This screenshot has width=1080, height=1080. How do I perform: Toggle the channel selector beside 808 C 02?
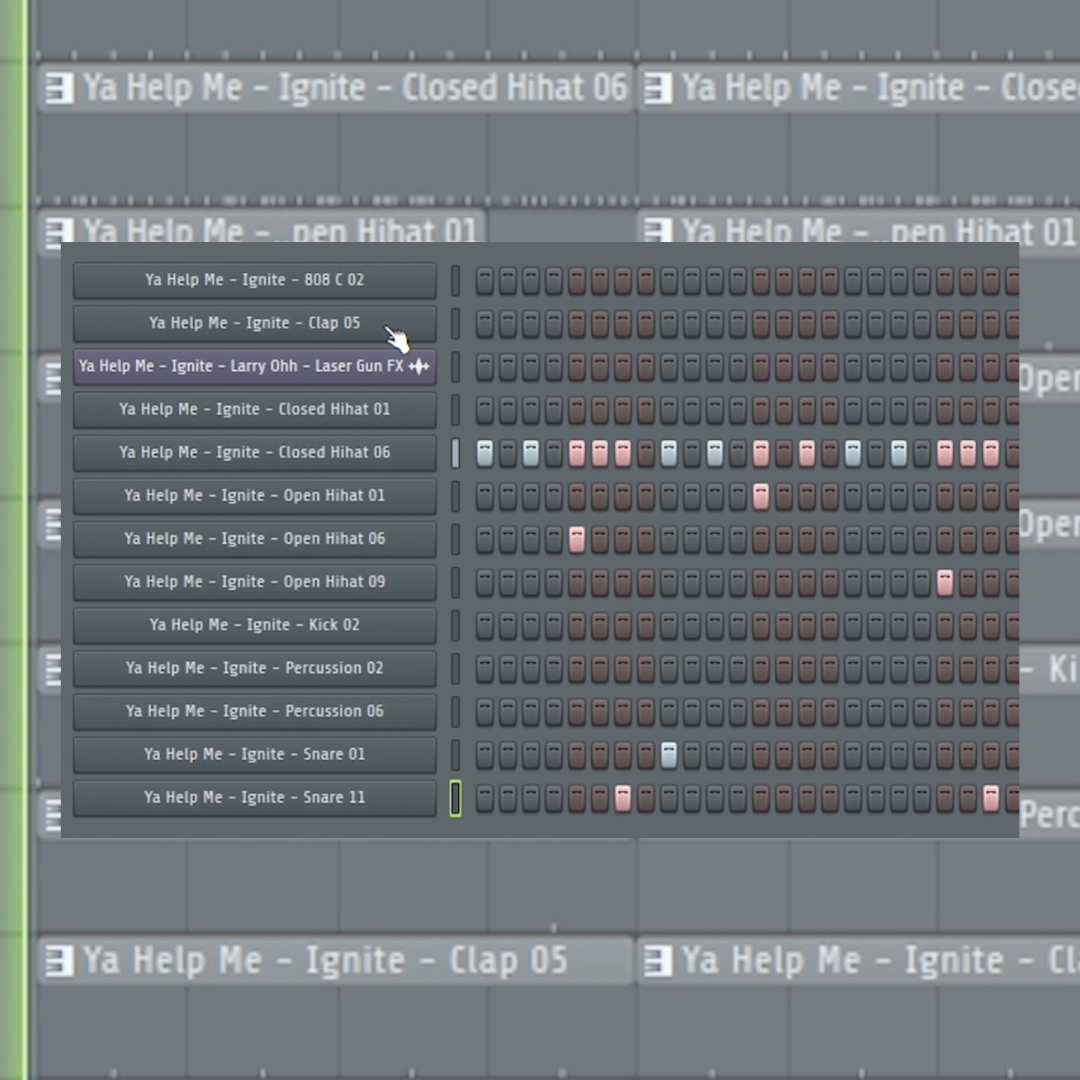456,281
